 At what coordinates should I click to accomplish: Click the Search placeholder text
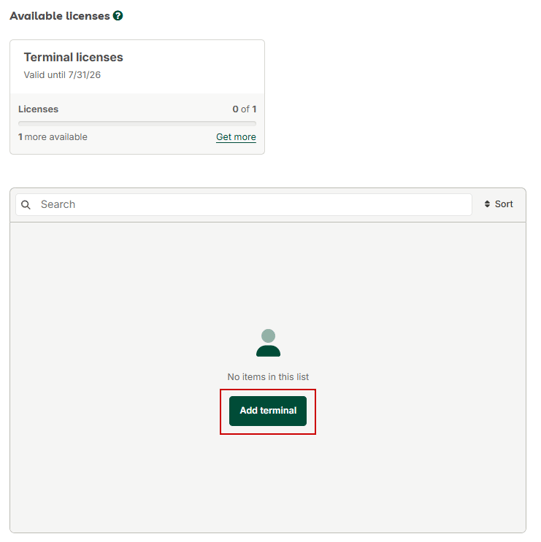coord(58,205)
